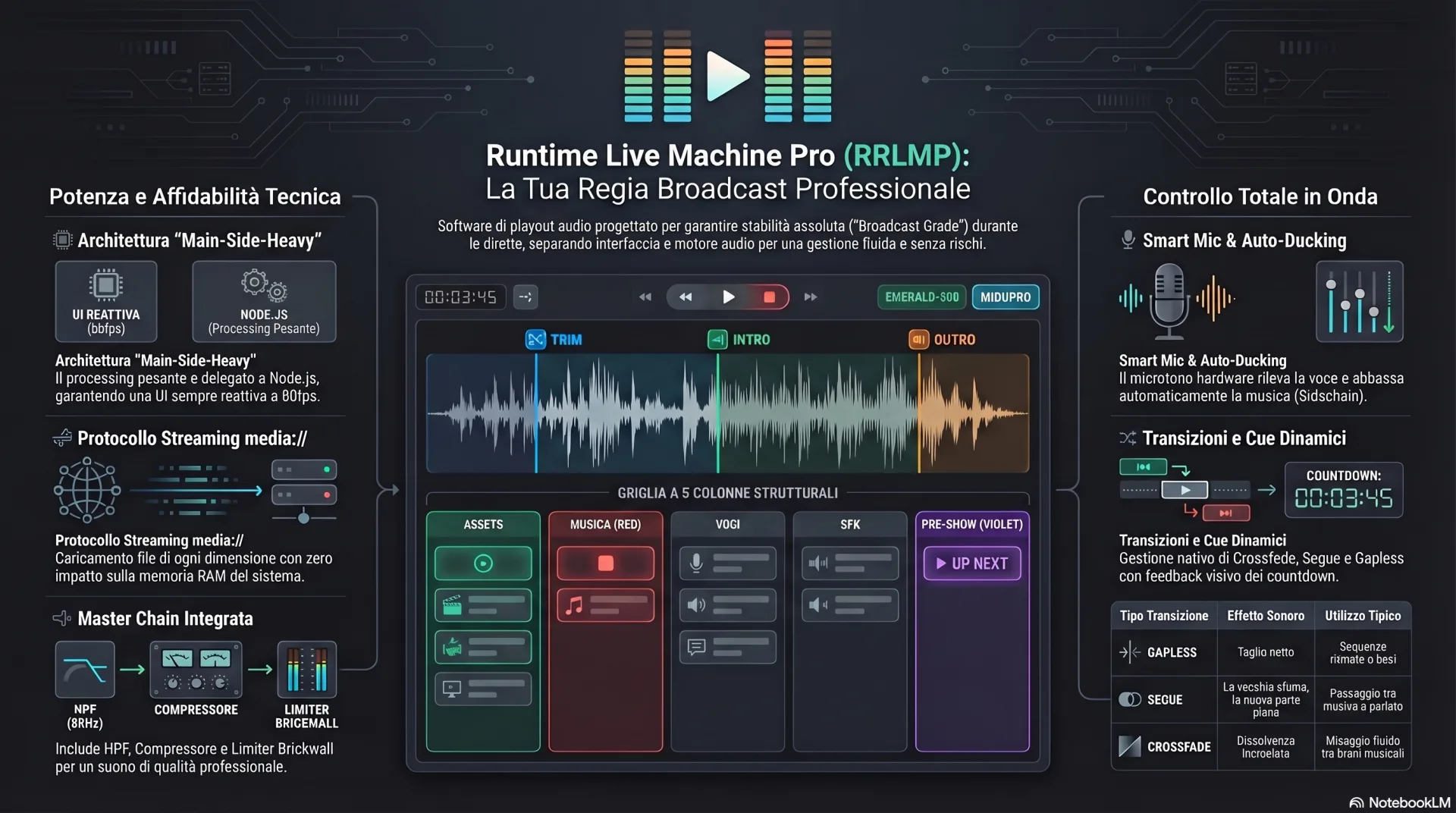Click the TRIM marker icon
1456x813 pixels.
point(535,339)
